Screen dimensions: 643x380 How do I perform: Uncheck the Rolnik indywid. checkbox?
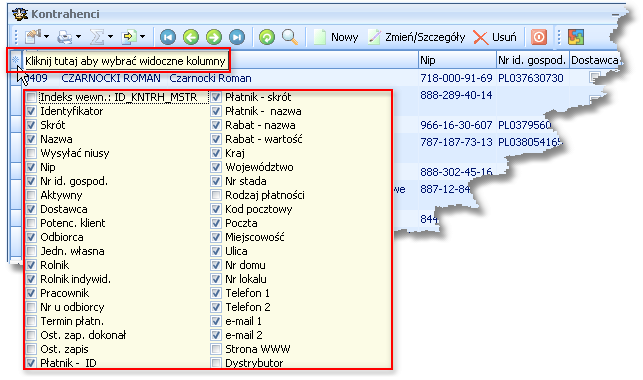tap(31, 279)
